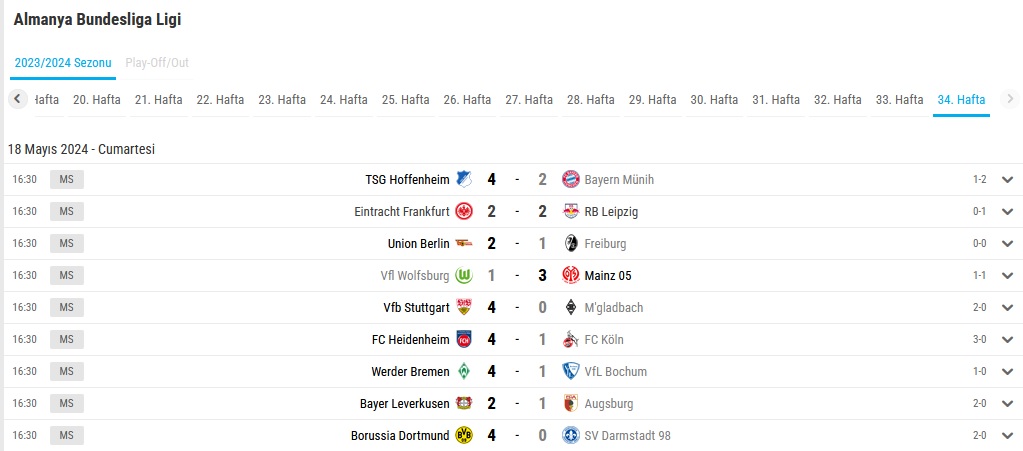Click the Werder Bremen diamond logo
The width and height of the screenshot is (1023, 451).
(464, 371)
